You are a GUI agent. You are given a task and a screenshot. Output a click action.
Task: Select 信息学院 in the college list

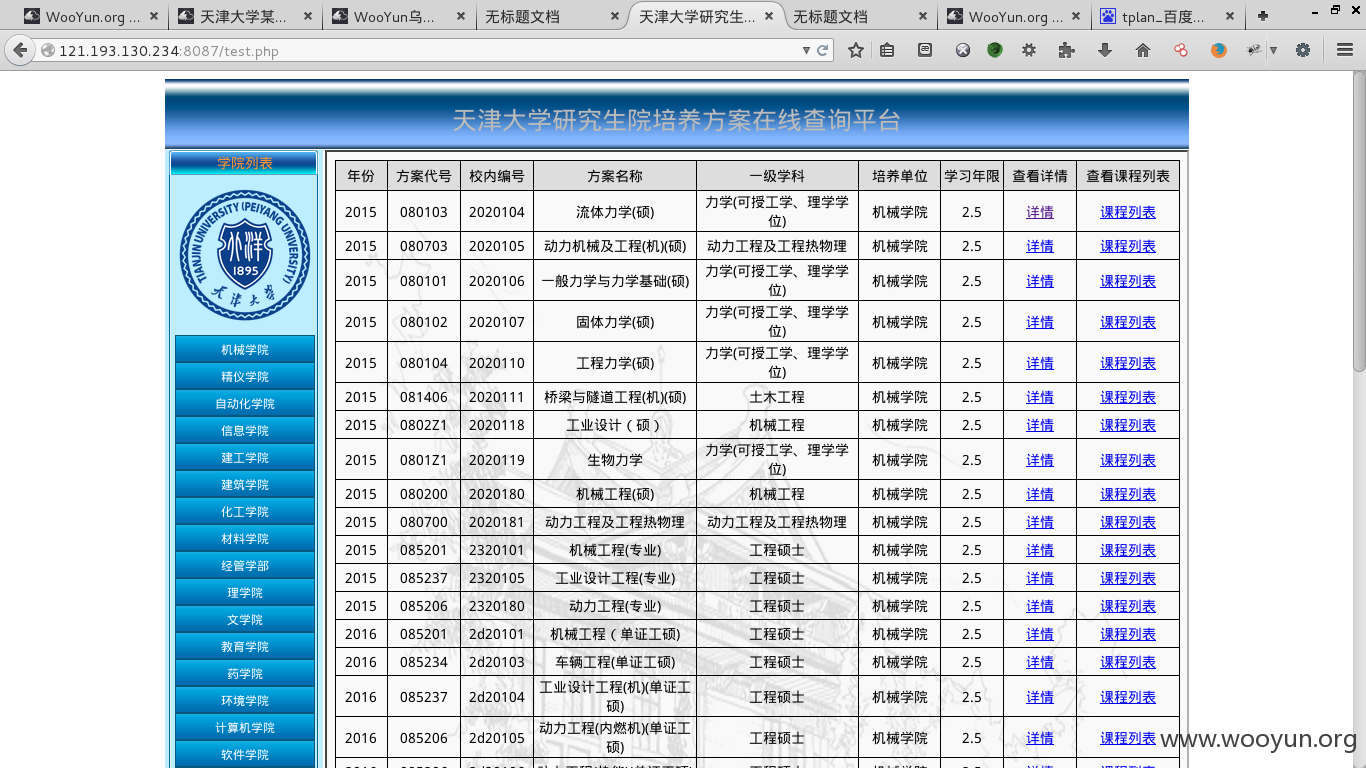[245, 431]
